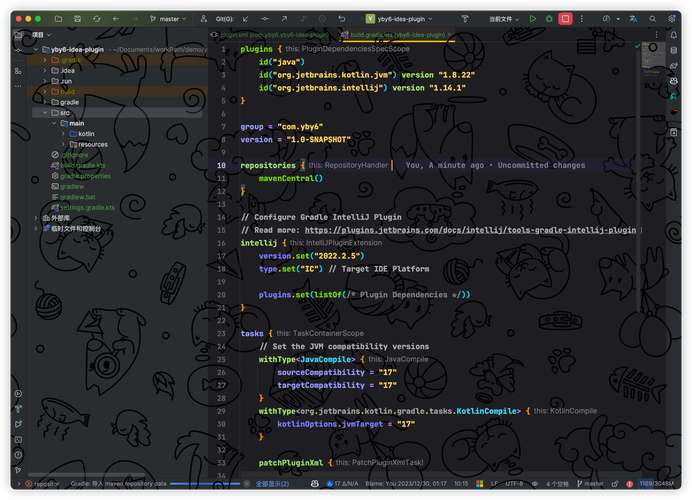Navigate back with the left arrow

[116, 19]
